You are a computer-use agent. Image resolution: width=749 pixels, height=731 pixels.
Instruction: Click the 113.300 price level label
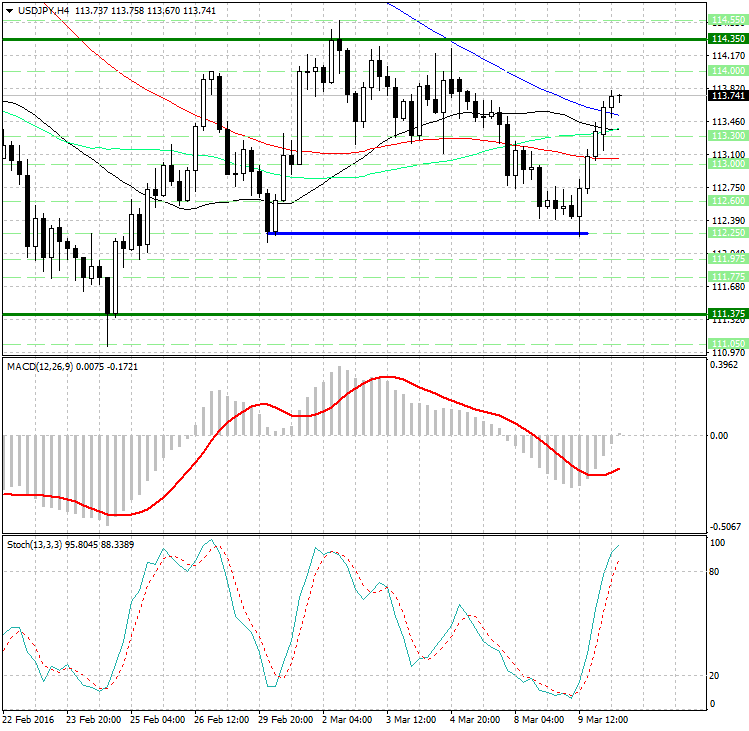[727, 135]
